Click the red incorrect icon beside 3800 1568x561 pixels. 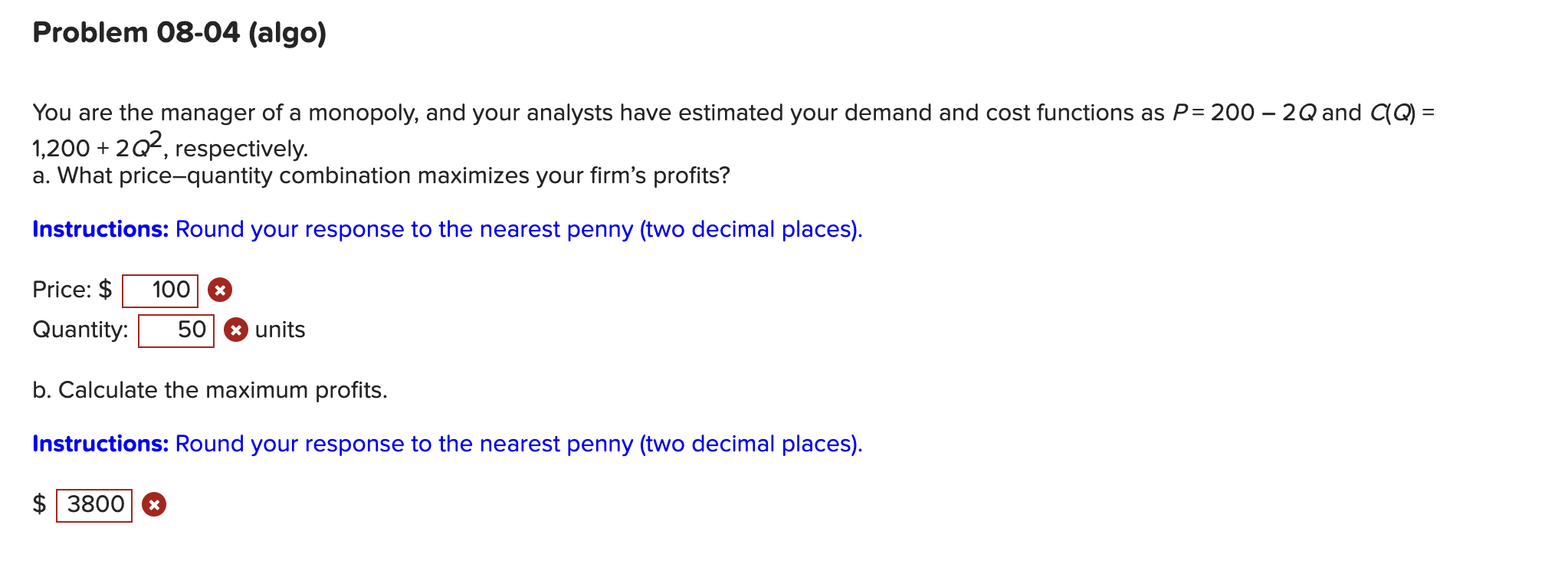154,505
